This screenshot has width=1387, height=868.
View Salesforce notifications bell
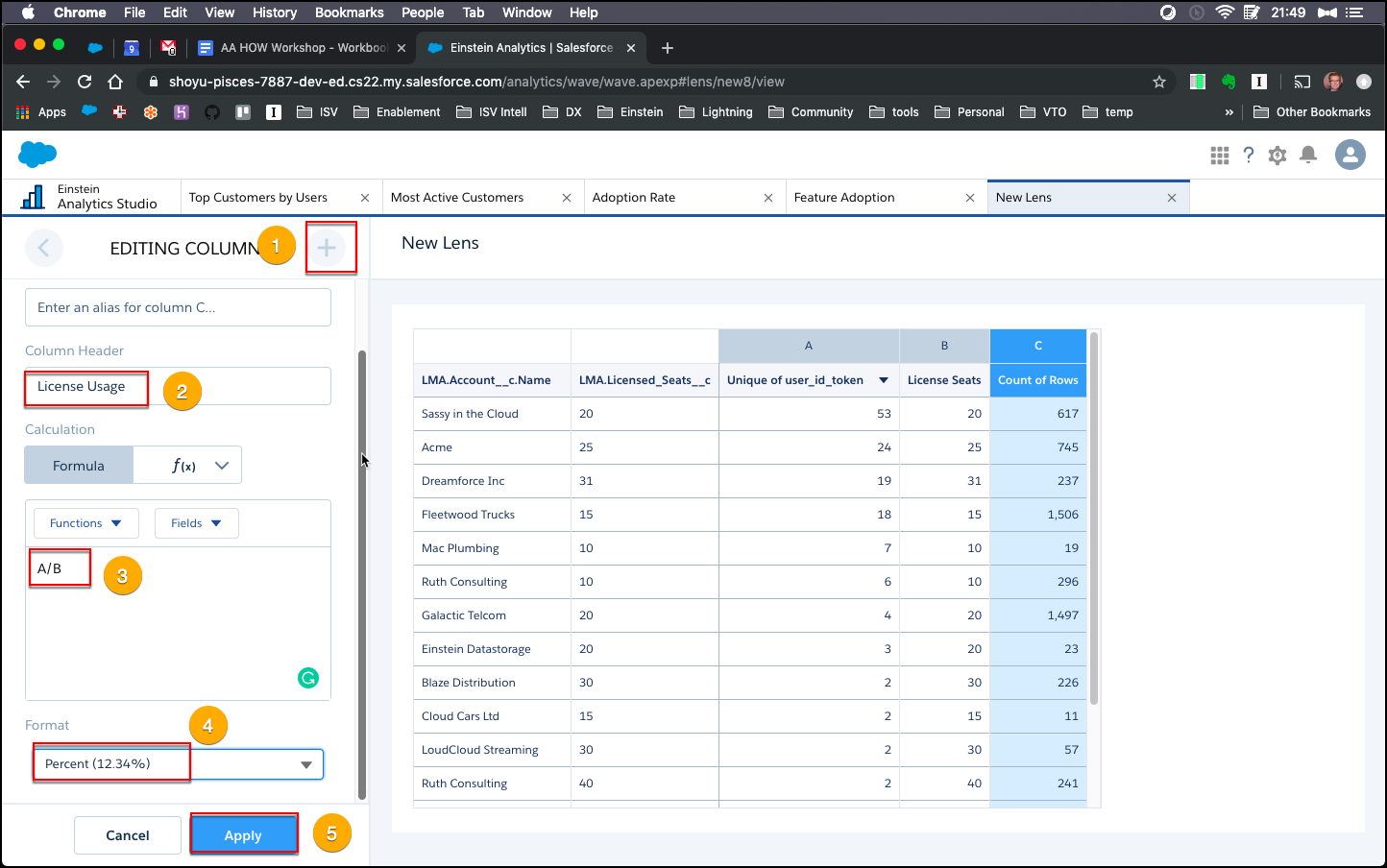[x=1308, y=155]
